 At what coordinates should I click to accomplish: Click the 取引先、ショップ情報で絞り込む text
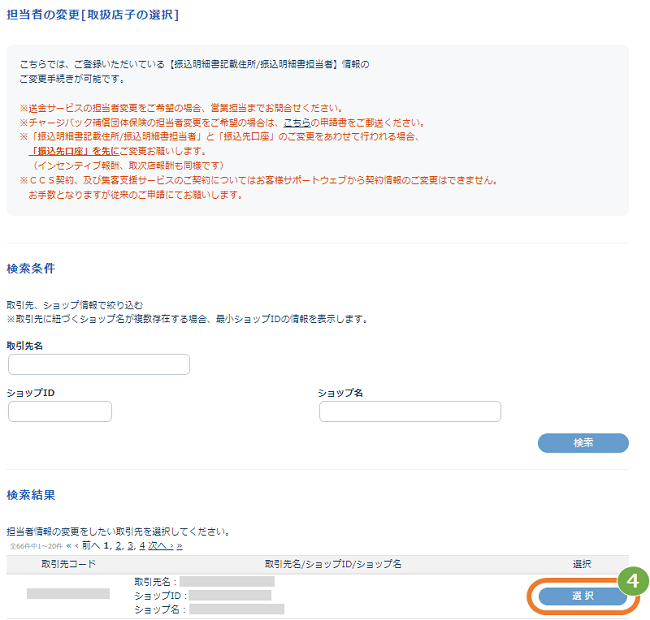click(x=75, y=305)
